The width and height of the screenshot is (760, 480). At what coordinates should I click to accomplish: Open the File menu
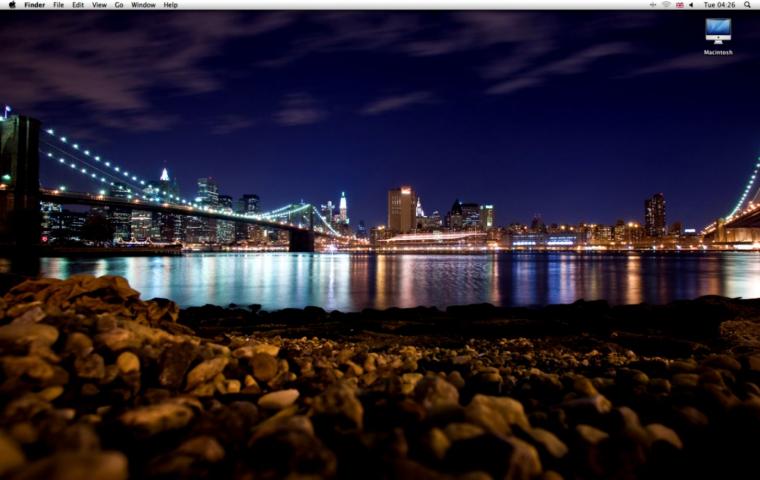pos(58,5)
